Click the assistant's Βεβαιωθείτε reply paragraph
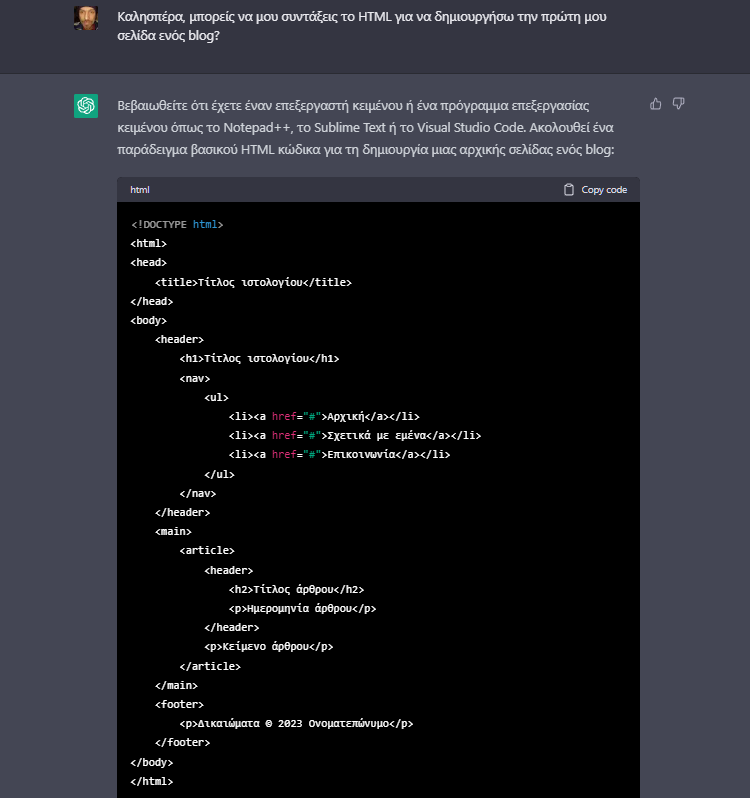 coord(366,128)
